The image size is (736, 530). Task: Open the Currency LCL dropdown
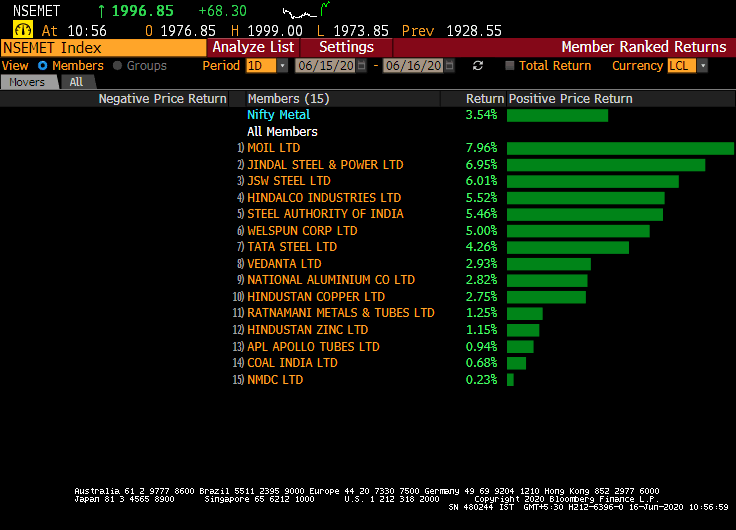pos(702,66)
